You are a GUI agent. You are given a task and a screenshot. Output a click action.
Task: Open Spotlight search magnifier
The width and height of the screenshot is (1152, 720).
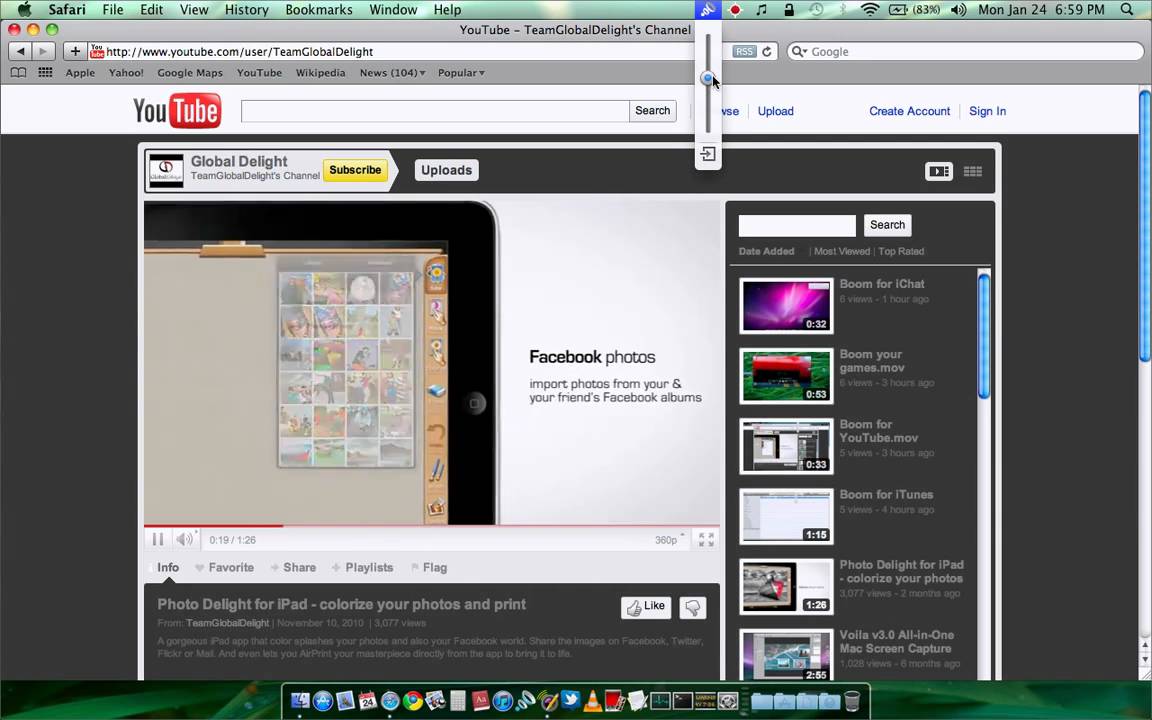click(1127, 10)
